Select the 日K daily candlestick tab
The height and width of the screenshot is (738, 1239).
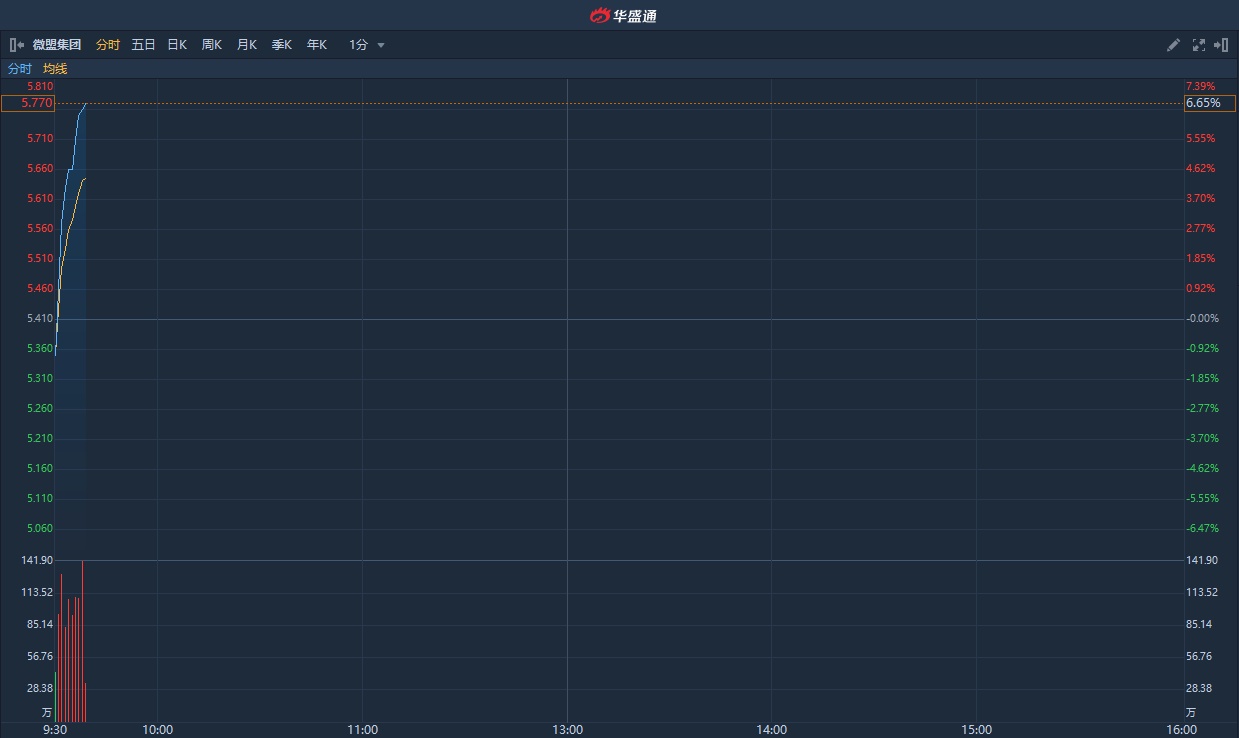[x=177, y=45]
